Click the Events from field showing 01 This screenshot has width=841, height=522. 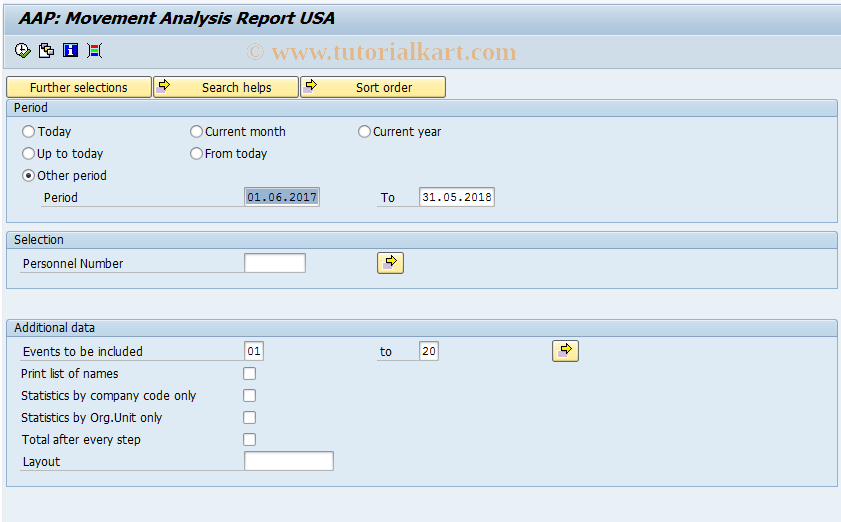254,351
